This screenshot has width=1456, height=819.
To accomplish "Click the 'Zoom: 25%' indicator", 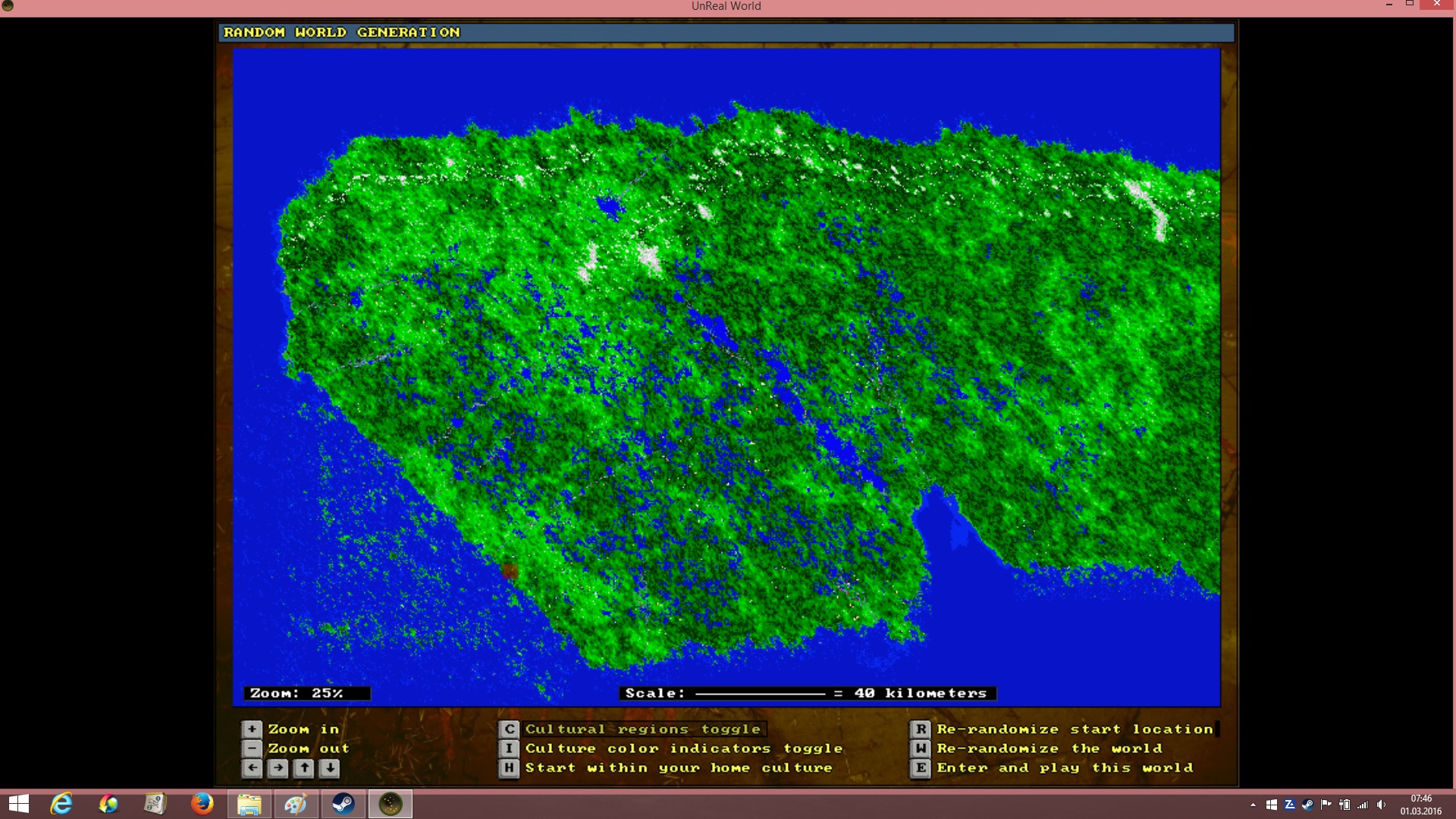I will pos(307,693).
